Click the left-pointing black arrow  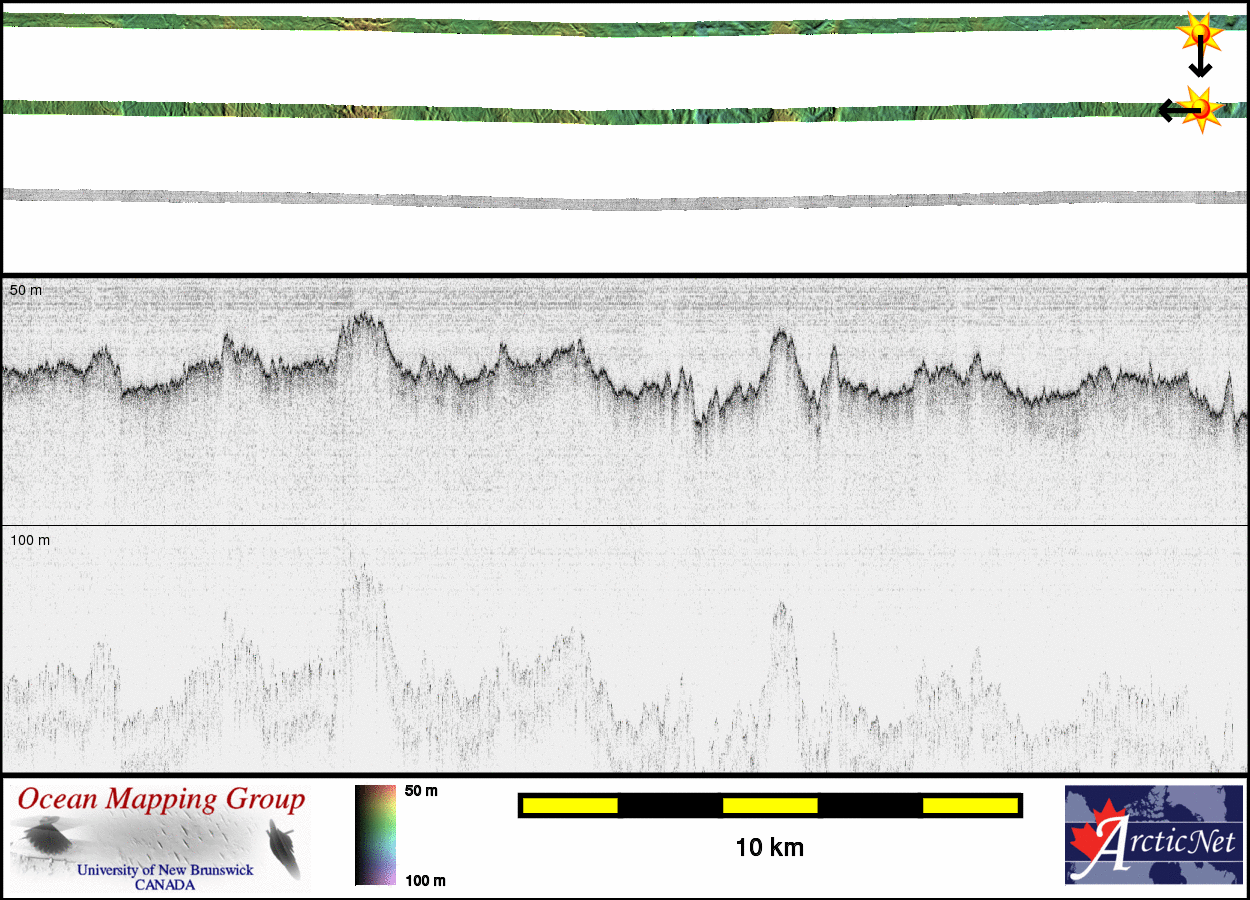coord(1171,110)
